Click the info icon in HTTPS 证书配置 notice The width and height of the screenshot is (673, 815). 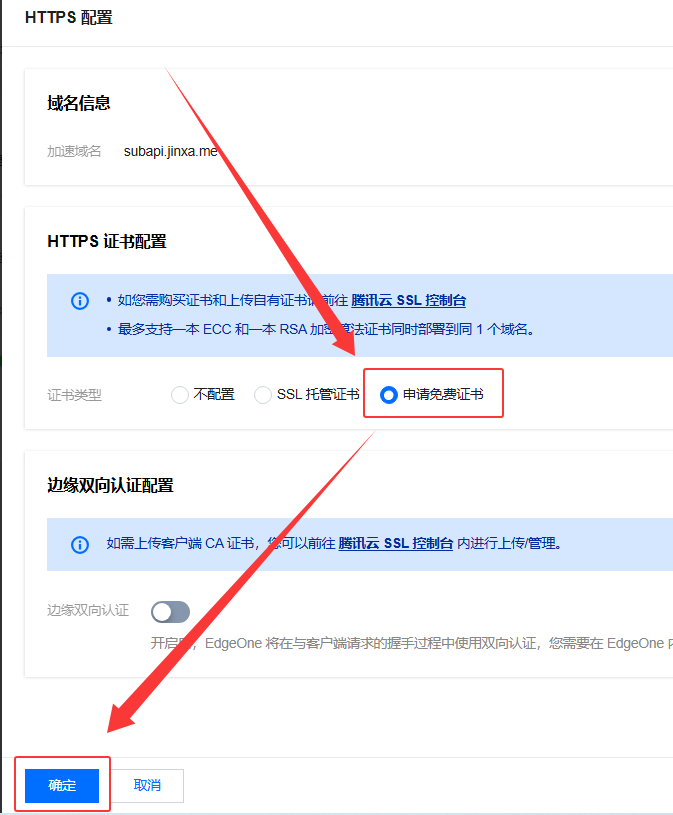point(80,301)
